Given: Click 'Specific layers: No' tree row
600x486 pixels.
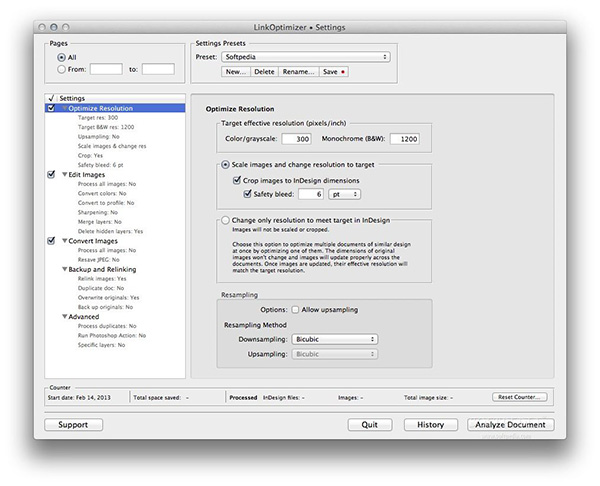Looking at the screenshot, I should [101, 345].
